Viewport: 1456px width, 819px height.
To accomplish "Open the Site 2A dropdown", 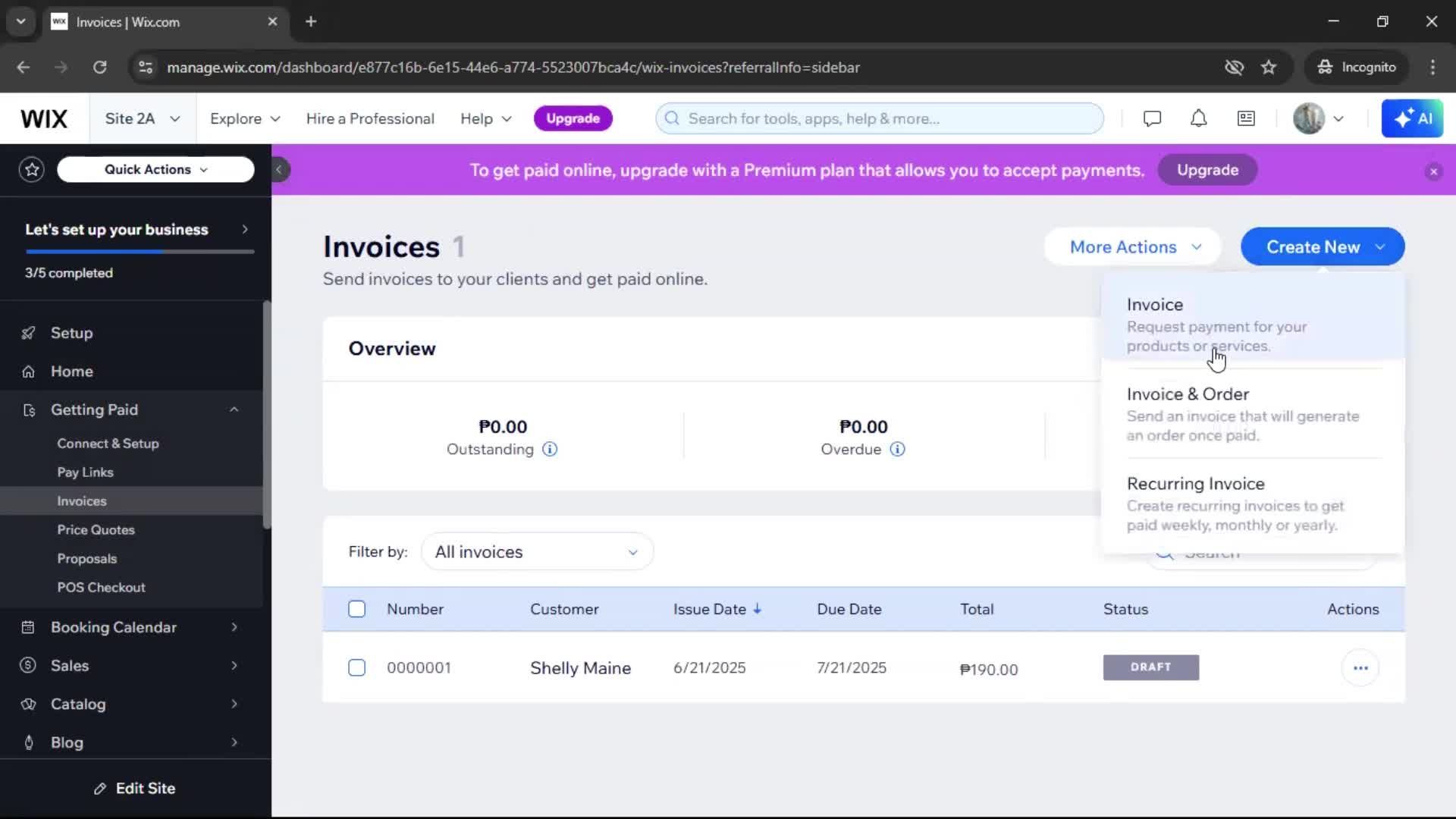I will point(143,119).
